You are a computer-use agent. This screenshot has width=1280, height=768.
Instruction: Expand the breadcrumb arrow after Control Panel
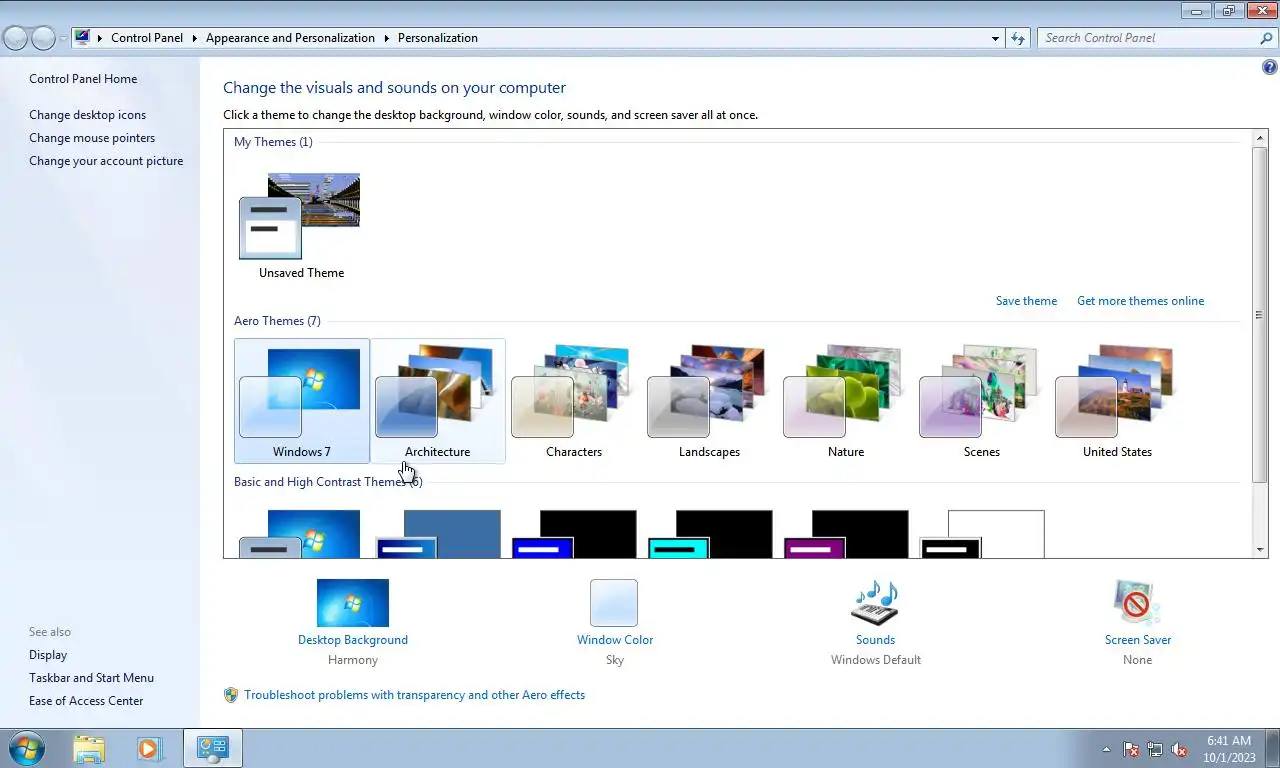tap(195, 38)
